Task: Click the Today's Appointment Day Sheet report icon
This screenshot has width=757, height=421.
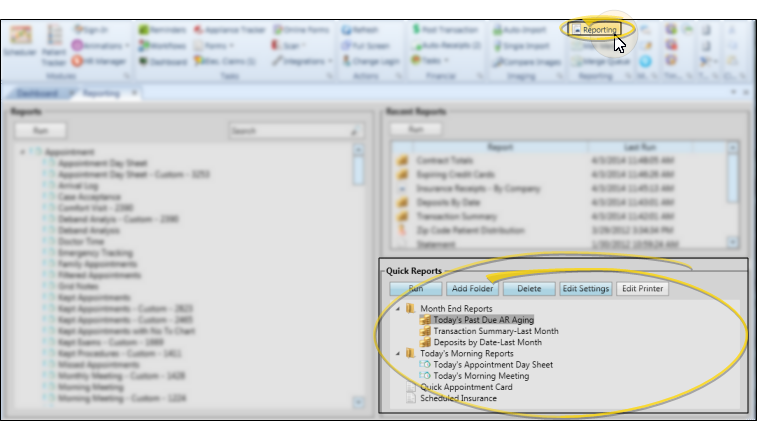Action: [425, 365]
